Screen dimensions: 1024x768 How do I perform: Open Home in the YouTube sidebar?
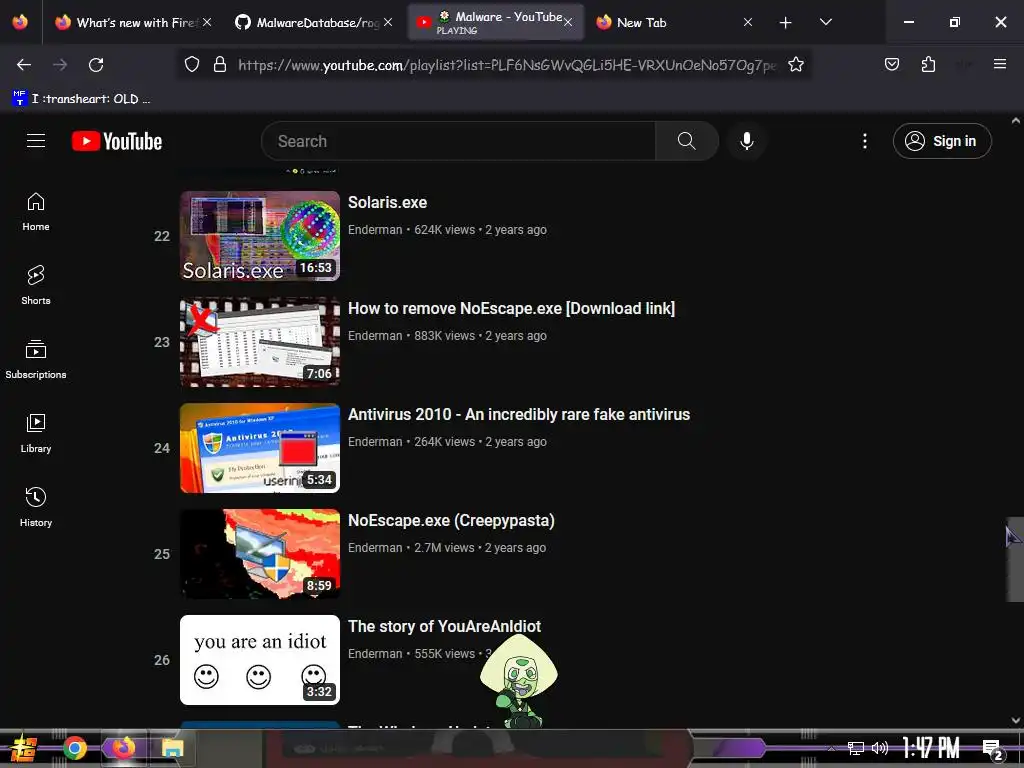tap(36, 212)
